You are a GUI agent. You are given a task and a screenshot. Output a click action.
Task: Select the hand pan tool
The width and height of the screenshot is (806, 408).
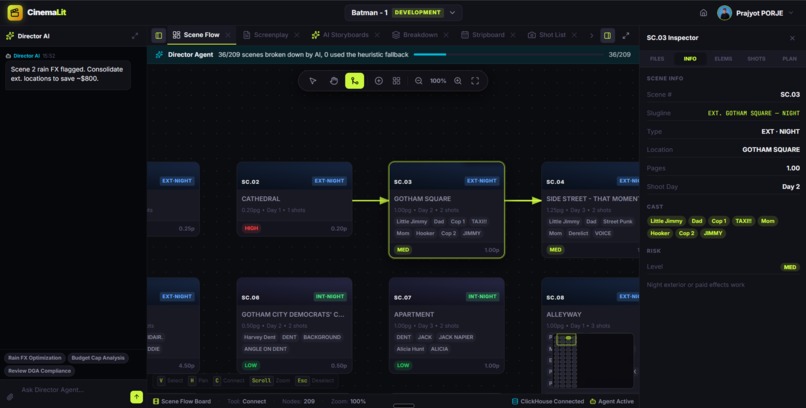[334, 81]
